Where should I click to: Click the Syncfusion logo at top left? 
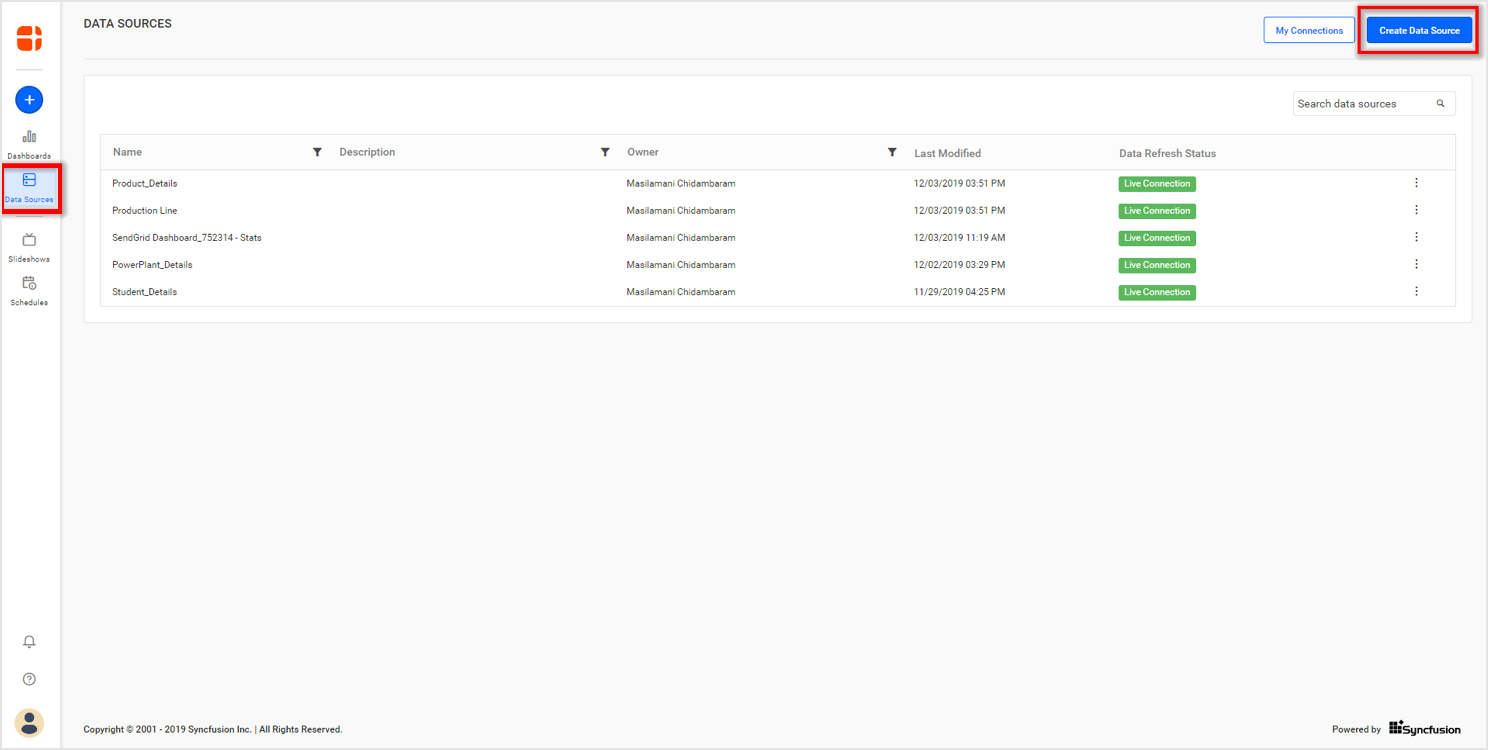29,38
